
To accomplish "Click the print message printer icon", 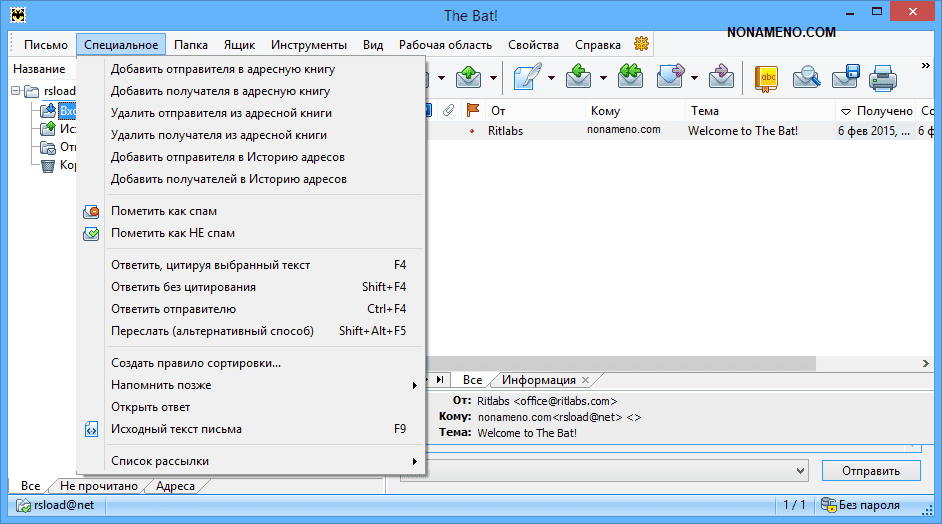I will pyautogui.click(x=881, y=76).
